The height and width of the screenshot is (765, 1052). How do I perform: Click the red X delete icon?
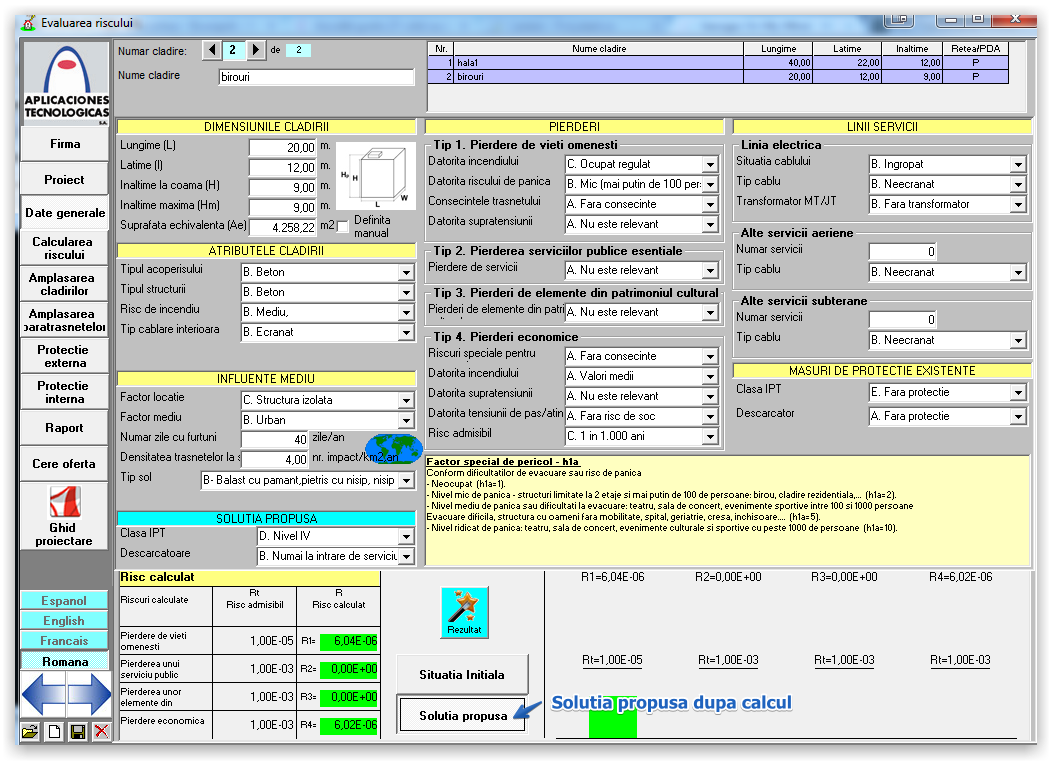pyautogui.click(x=101, y=731)
